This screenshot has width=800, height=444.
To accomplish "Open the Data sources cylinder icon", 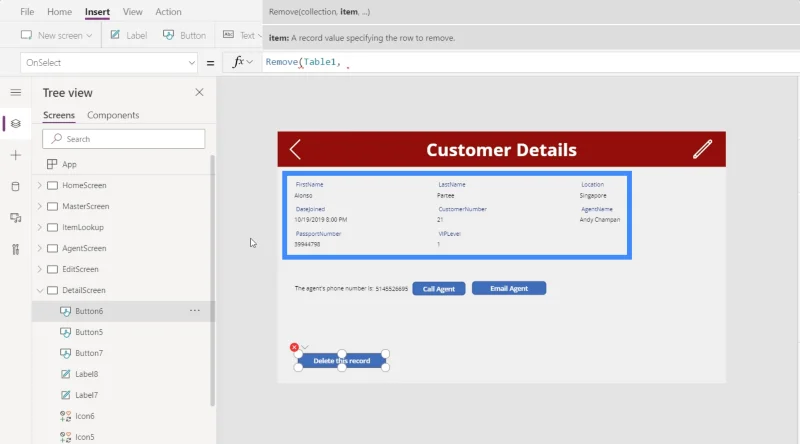I will (16, 186).
